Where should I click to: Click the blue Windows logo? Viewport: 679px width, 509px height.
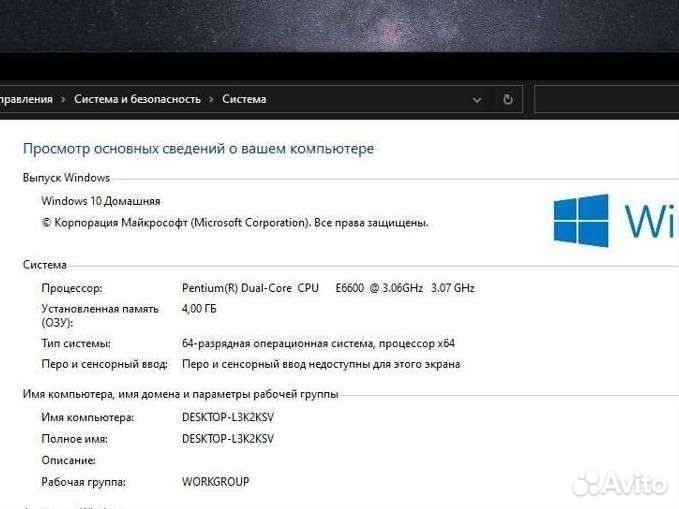581,220
